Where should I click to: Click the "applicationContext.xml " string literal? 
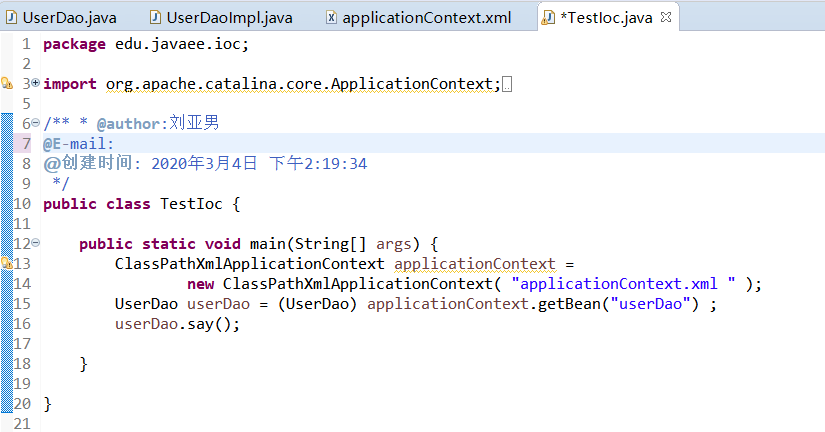(623, 284)
